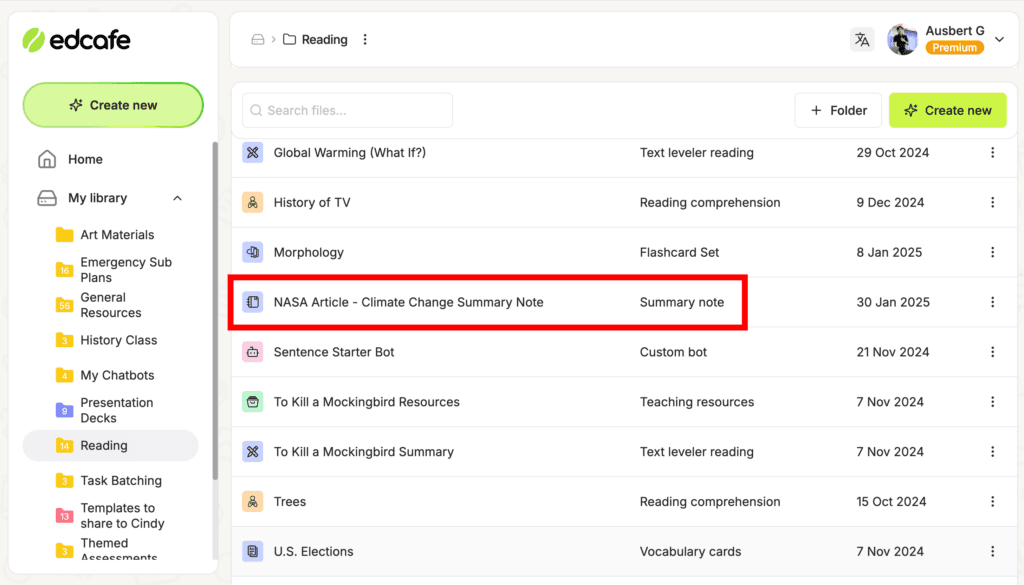Open the My Chatbots folder
This screenshot has width=1024, height=585.
(117, 375)
